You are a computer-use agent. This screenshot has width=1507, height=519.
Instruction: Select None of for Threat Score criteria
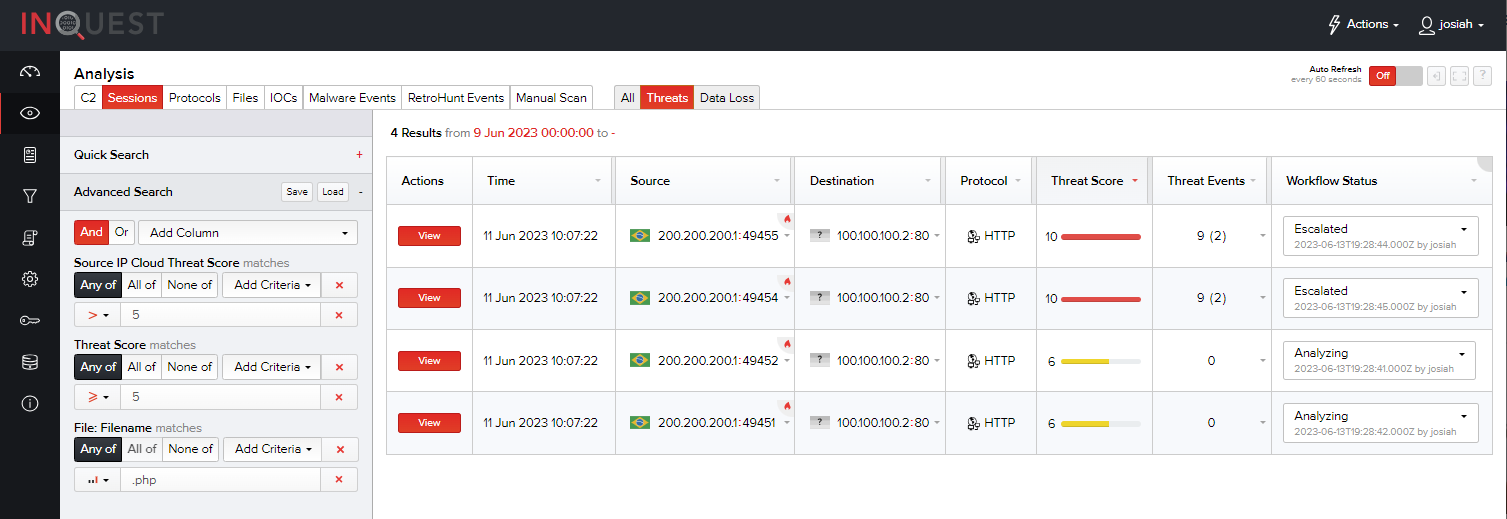[x=190, y=367]
